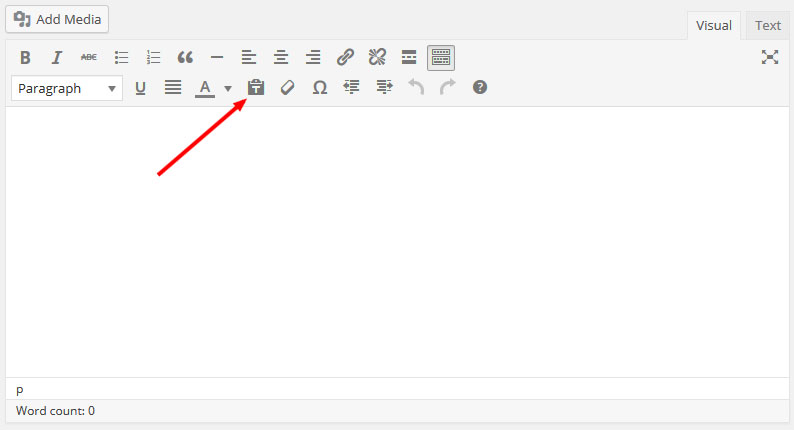Image resolution: width=794 pixels, height=430 pixels.
Task: Select the p element path
Action: [20, 389]
